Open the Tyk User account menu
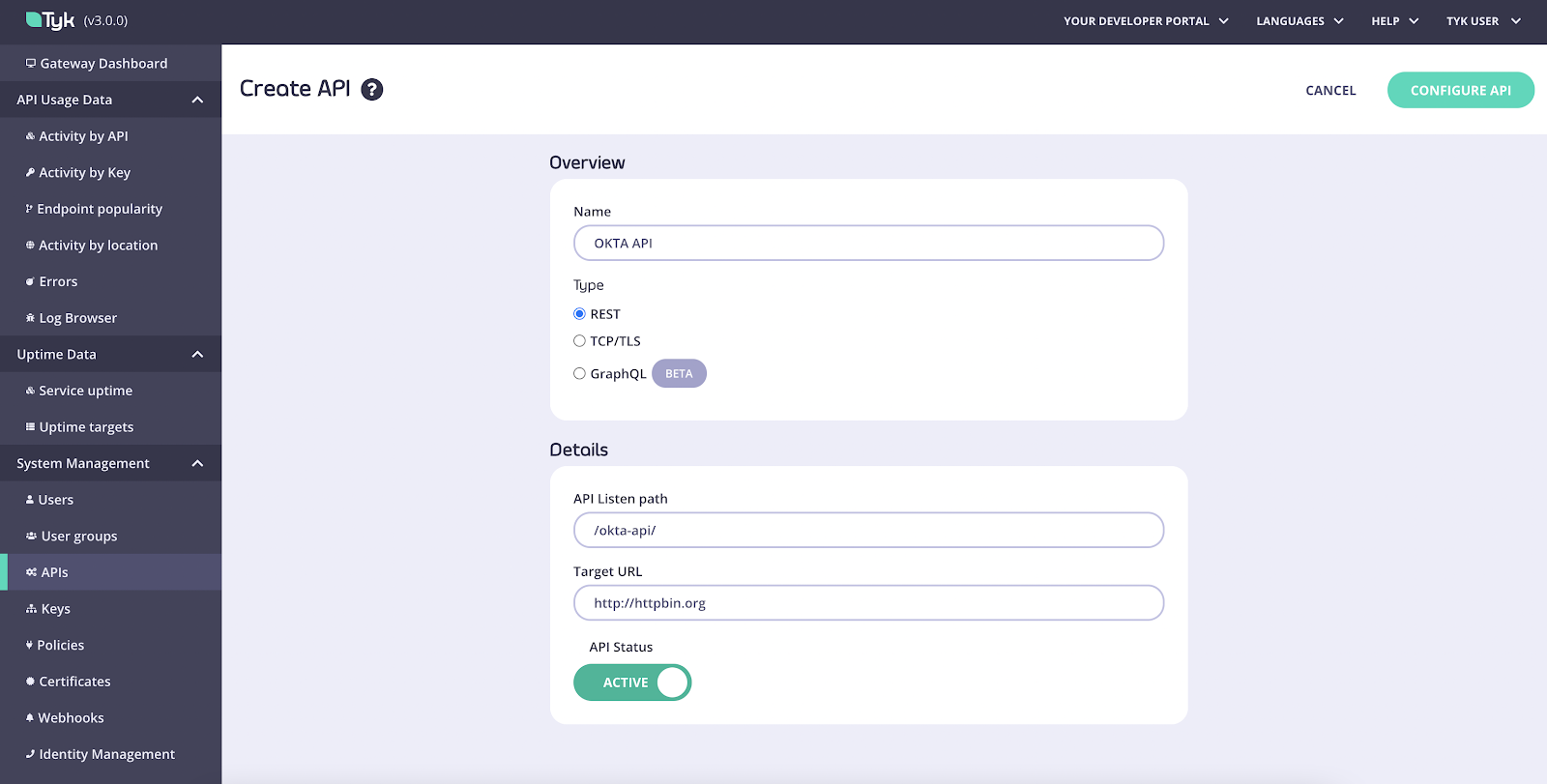This screenshot has width=1547, height=784. click(1483, 21)
